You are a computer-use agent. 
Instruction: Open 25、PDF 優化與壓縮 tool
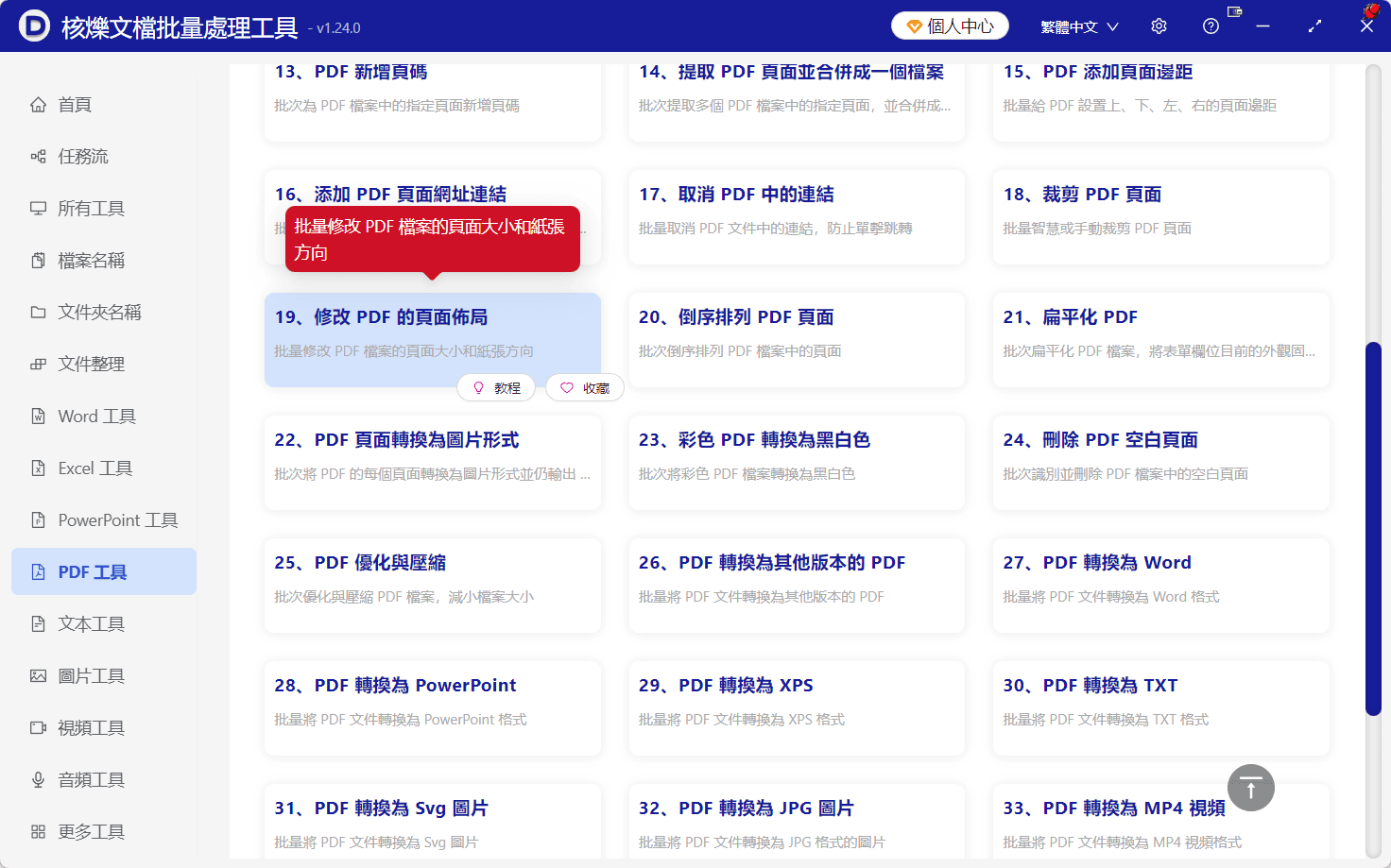pos(433,586)
